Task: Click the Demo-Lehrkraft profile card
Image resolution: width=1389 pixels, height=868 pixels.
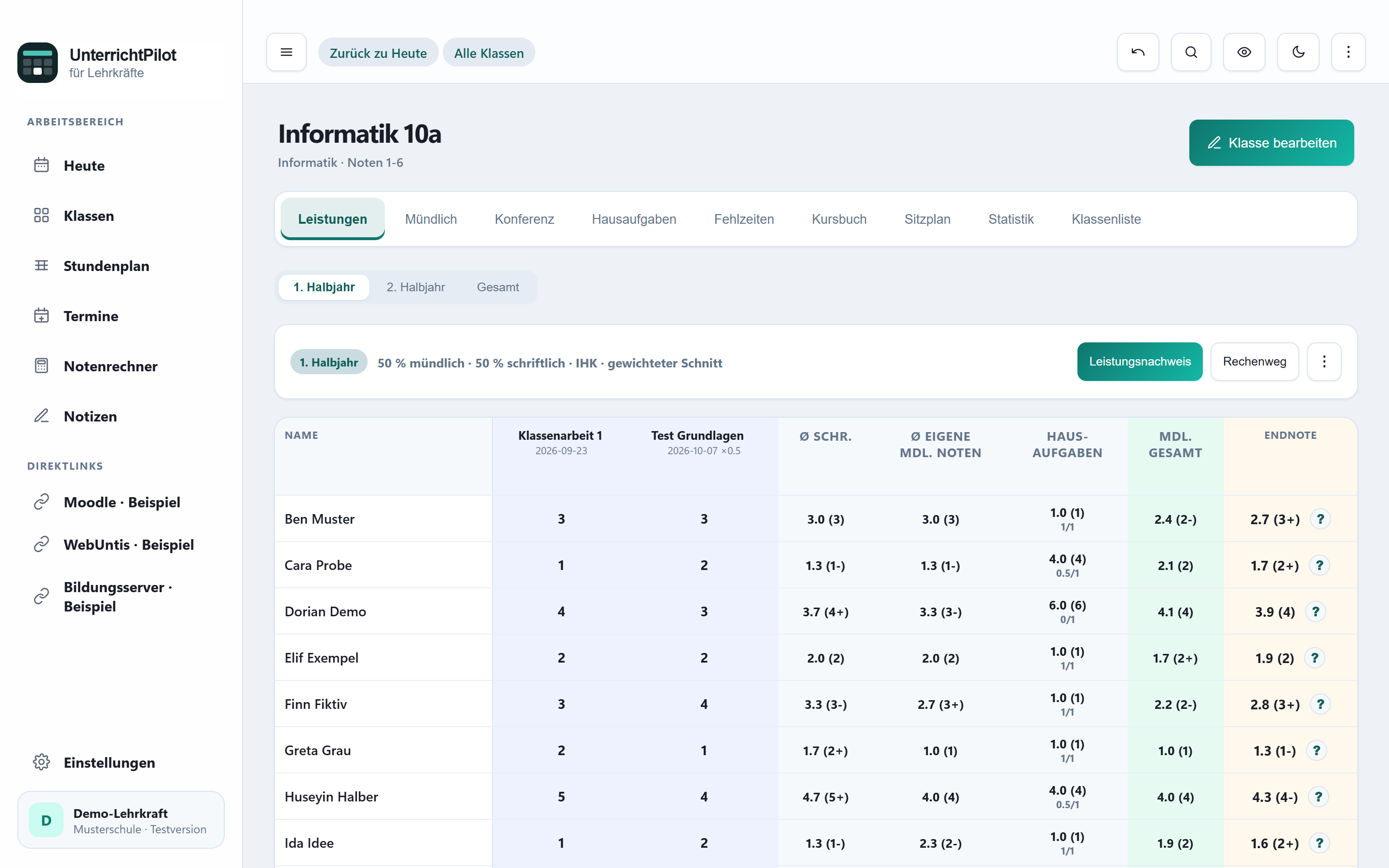Action: click(121, 820)
